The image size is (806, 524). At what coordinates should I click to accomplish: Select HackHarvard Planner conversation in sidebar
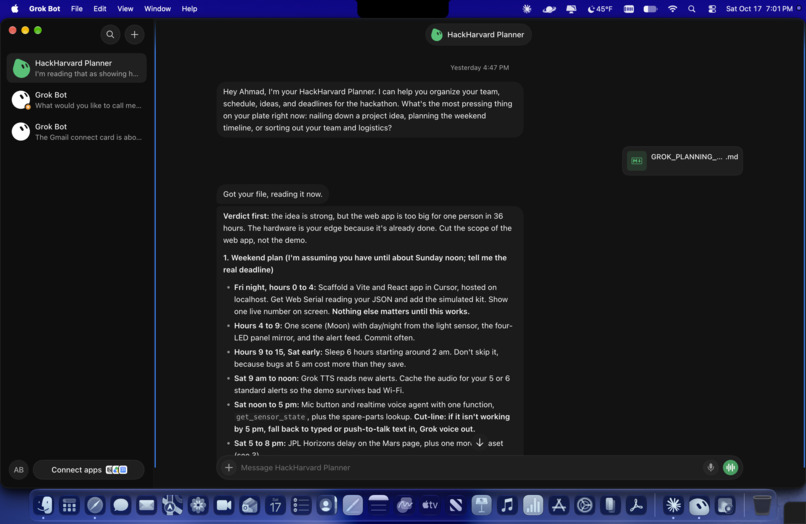(x=77, y=68)
